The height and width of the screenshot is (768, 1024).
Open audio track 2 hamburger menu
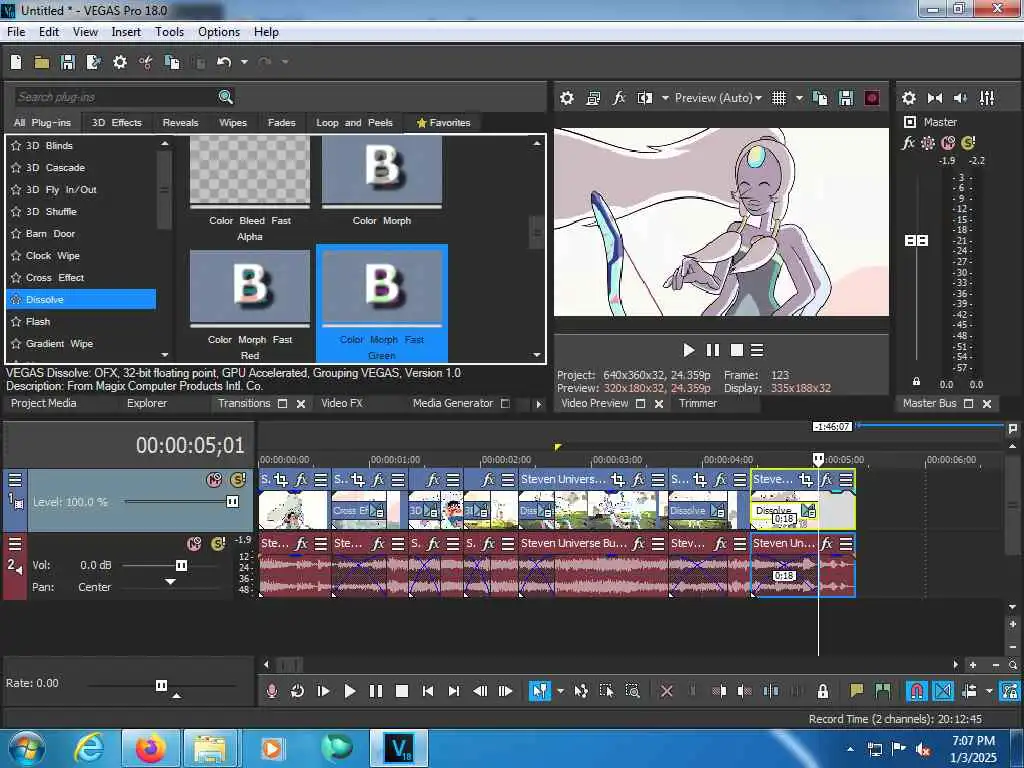coord(15,543)
